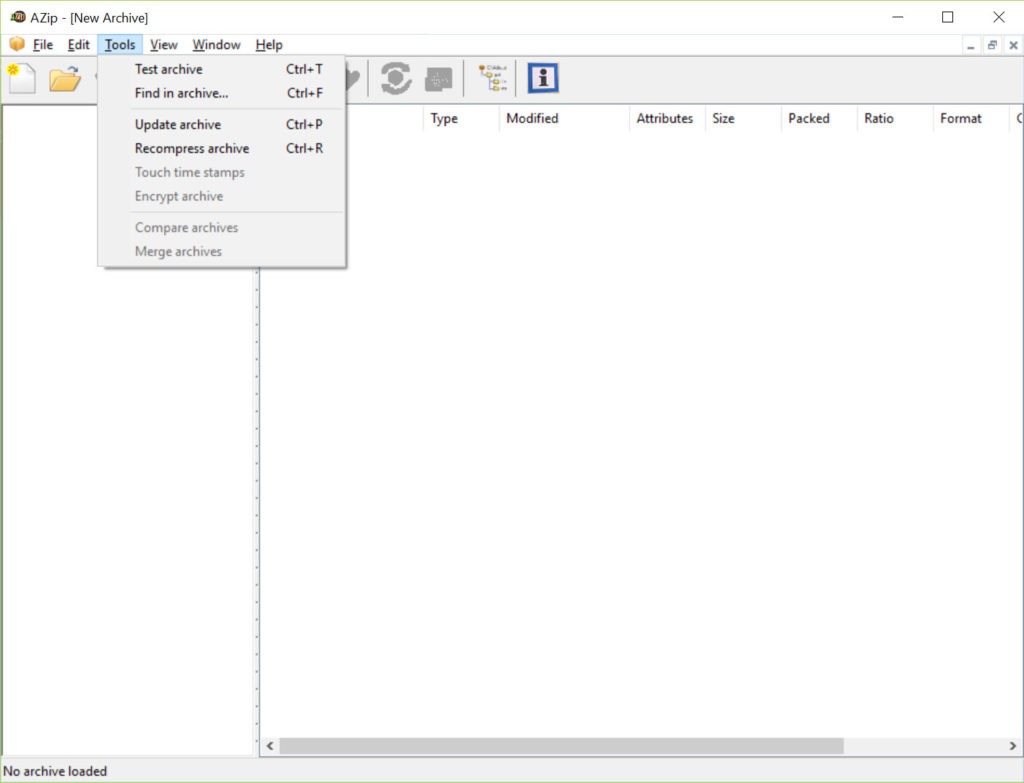This screenshot has height=783, width=1024.
Task: Click the AZip title bar app icon
Action: [x=18, y=17]
